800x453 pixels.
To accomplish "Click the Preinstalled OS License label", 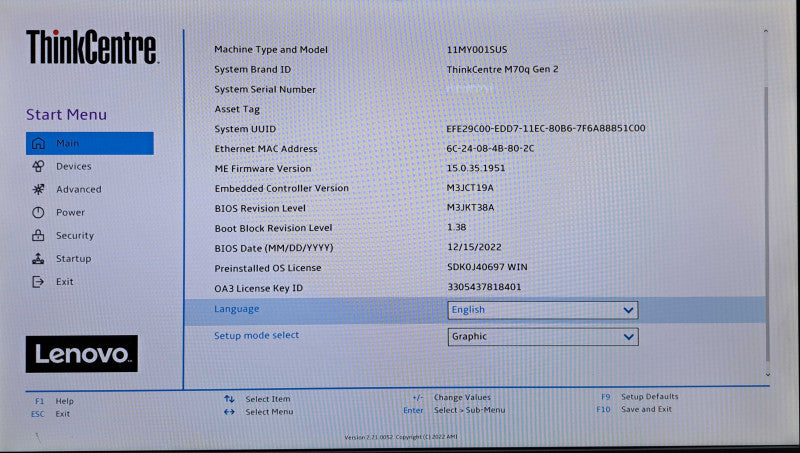I will 268,268.
